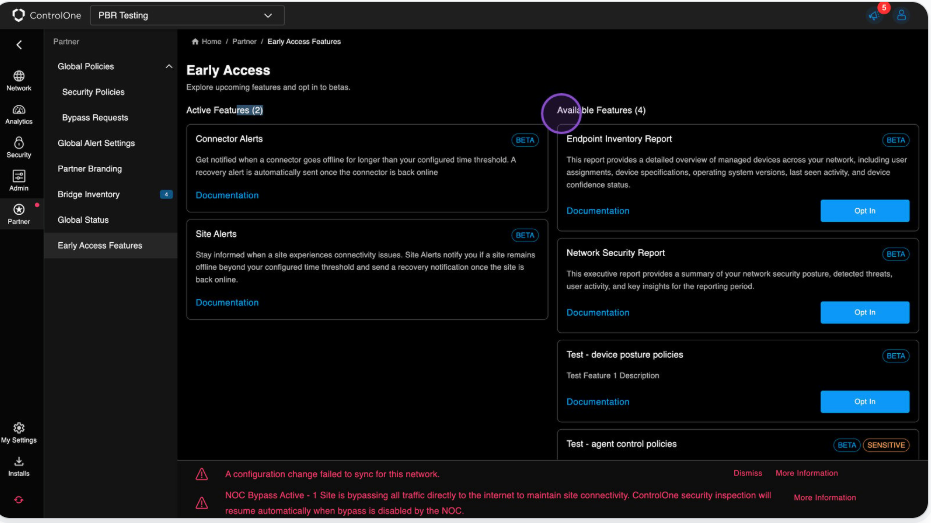Opt In to Network Security Report
Screen dimensions: 931x523
[x=864, y=312]
